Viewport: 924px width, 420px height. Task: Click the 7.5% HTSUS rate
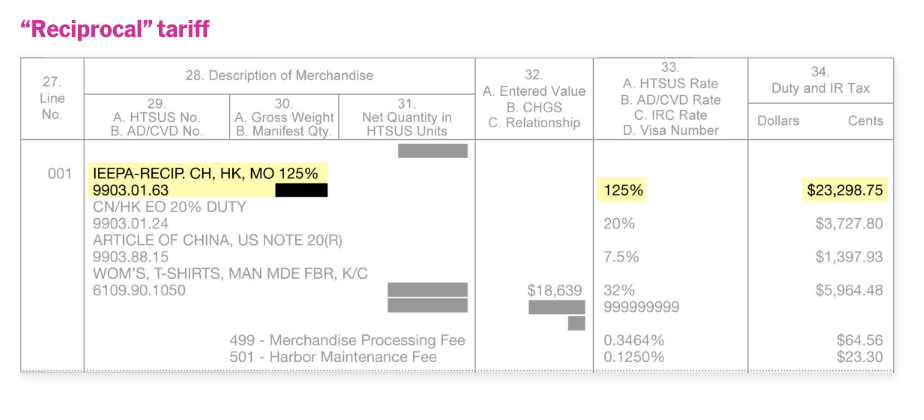[622, 257]
